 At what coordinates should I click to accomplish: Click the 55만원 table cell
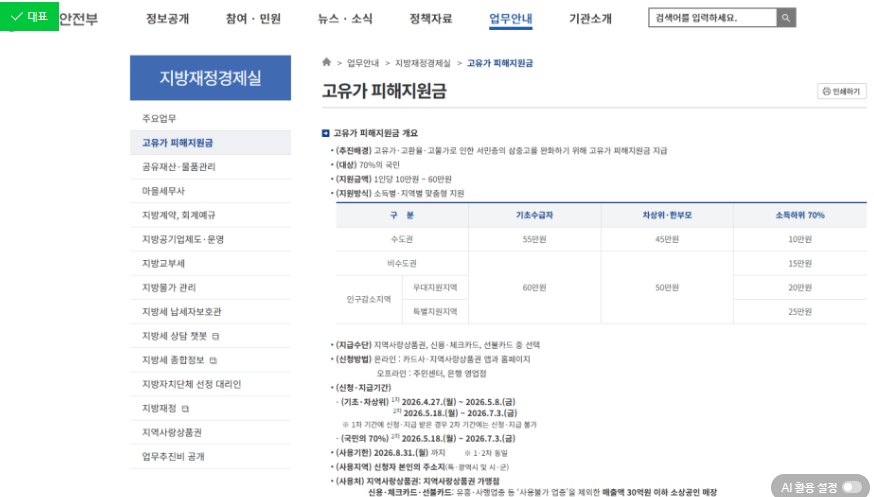(x=535, y=240)
